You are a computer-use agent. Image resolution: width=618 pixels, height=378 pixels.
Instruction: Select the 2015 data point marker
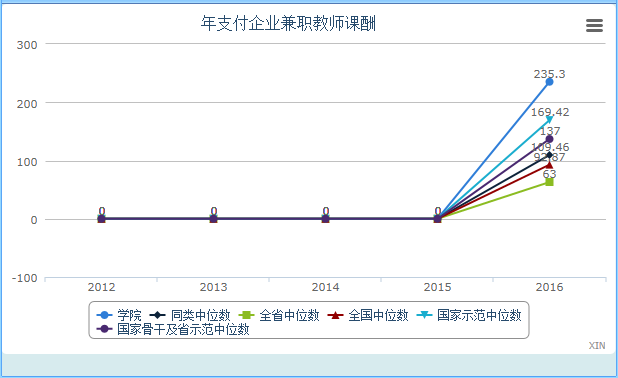(437, 219)
